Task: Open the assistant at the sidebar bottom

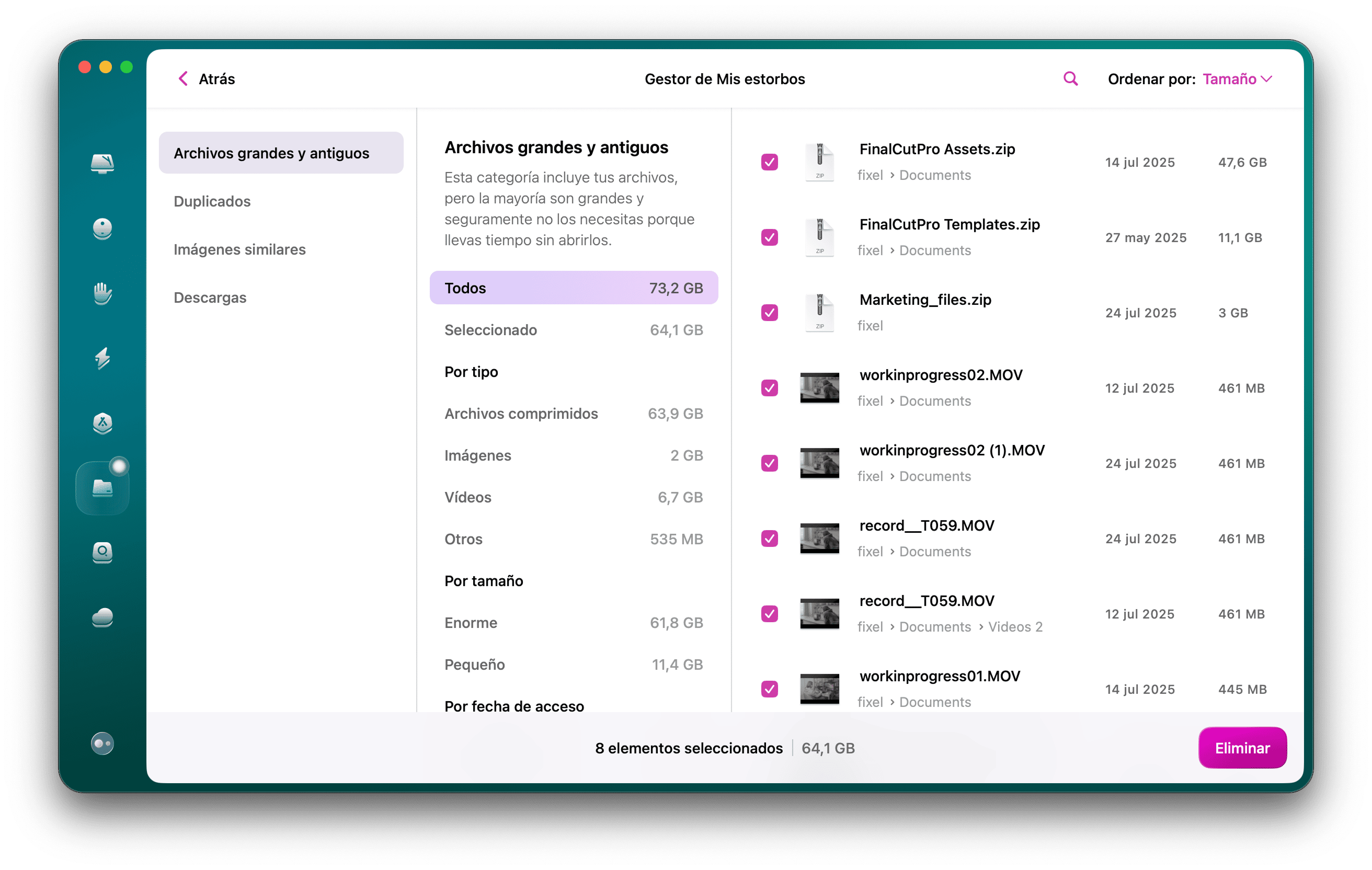Action: (x=102, y=742)
